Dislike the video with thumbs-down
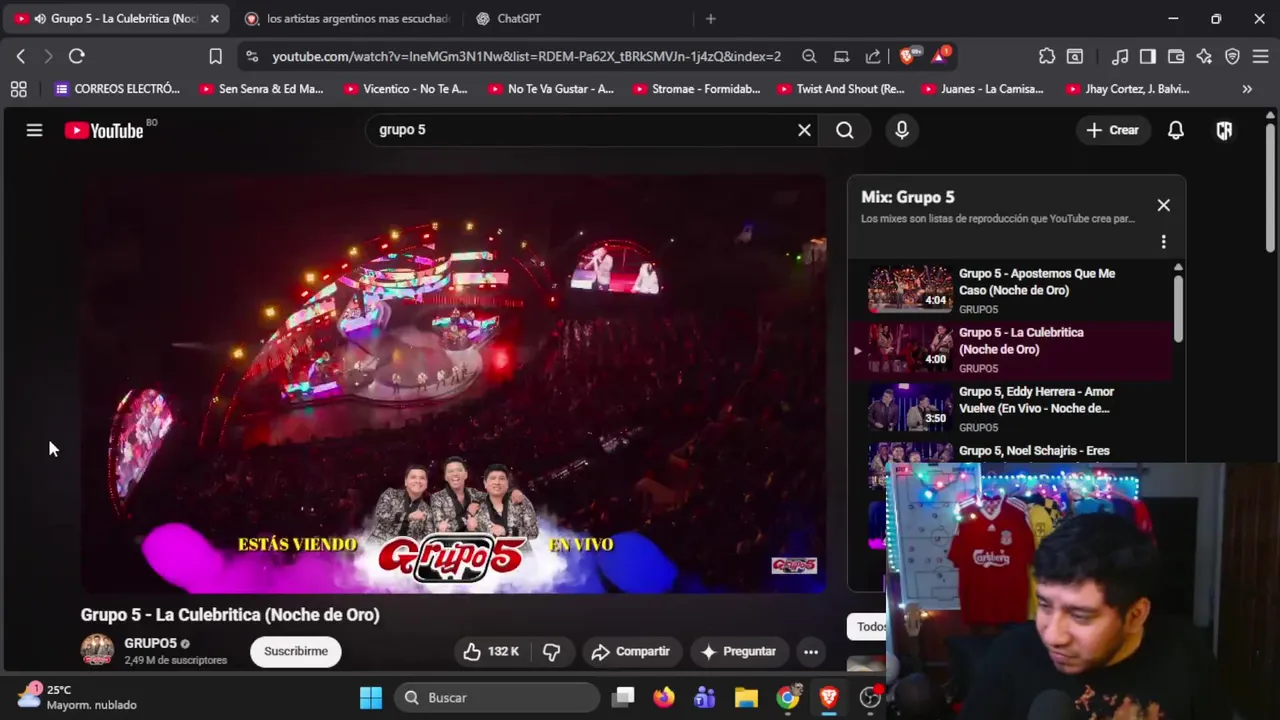Image resolution: width=1280 pixels, height=720 pixels. point(551,651)
